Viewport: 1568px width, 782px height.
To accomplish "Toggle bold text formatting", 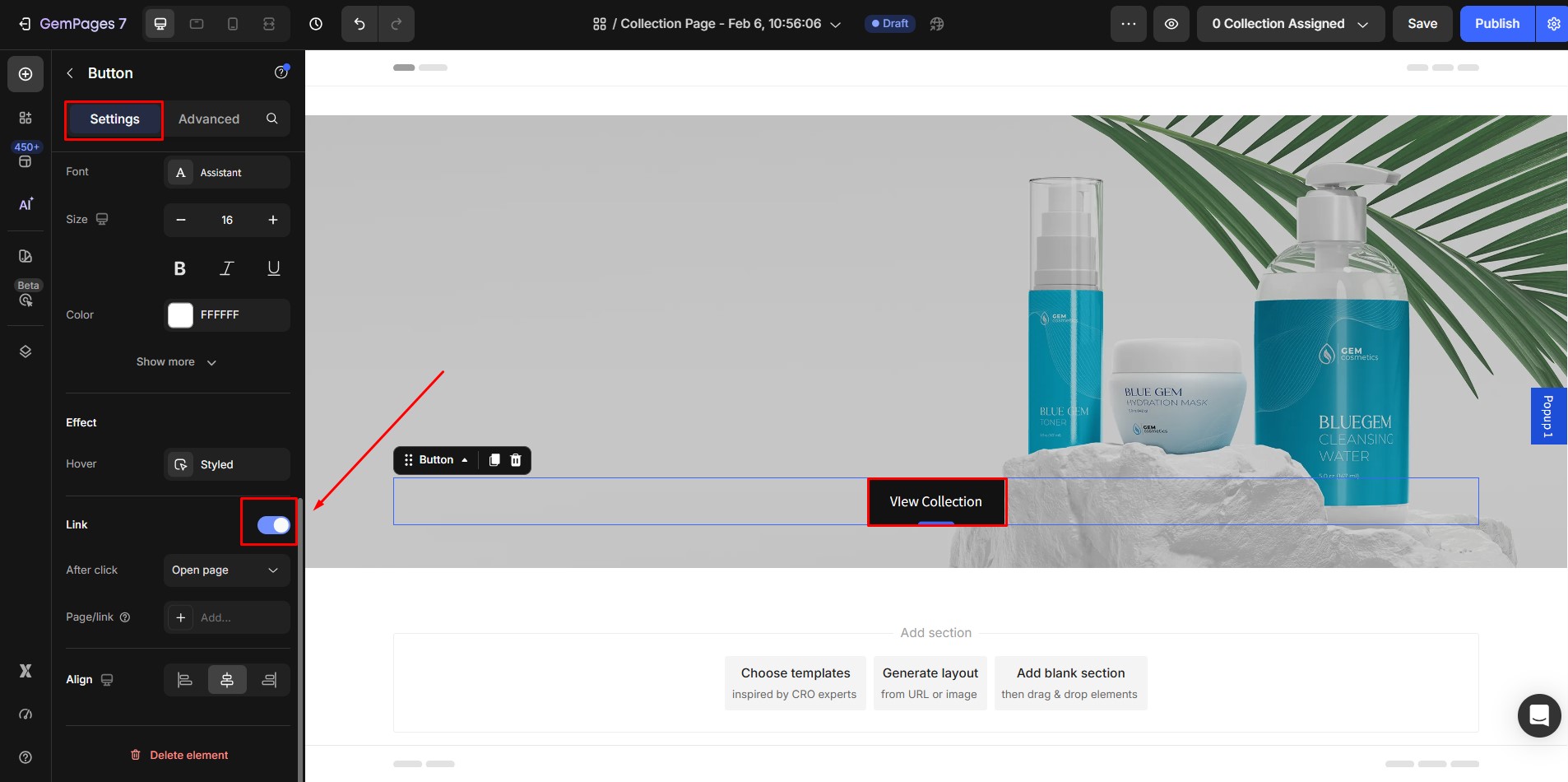I will click(x=179, y=268).
